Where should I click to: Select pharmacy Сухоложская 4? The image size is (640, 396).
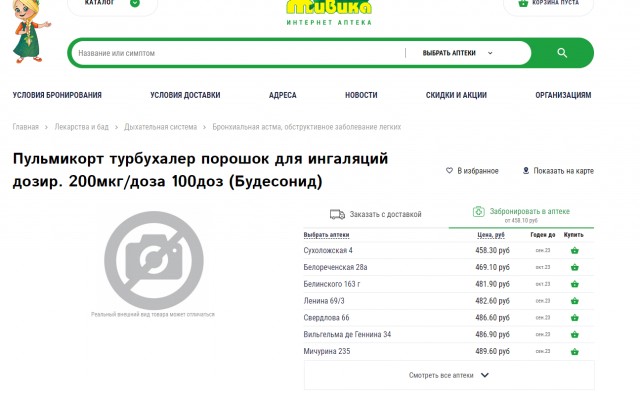[x=328, y=250]
